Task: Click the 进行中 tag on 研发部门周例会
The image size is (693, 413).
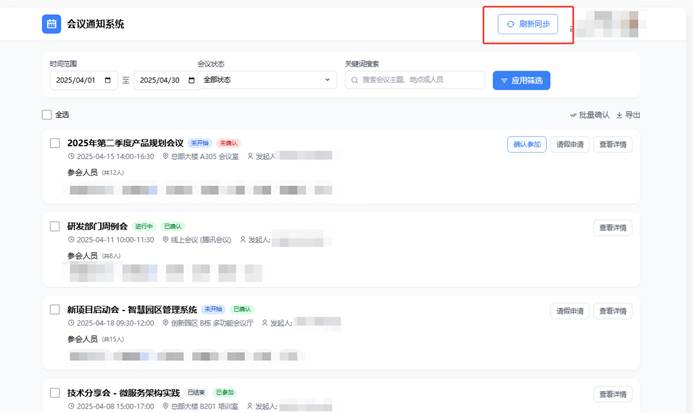Action: click(144, 226)
